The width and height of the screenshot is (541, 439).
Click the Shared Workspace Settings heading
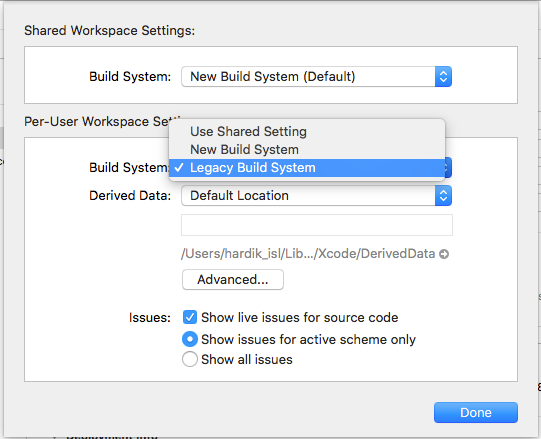click(109, 31)
